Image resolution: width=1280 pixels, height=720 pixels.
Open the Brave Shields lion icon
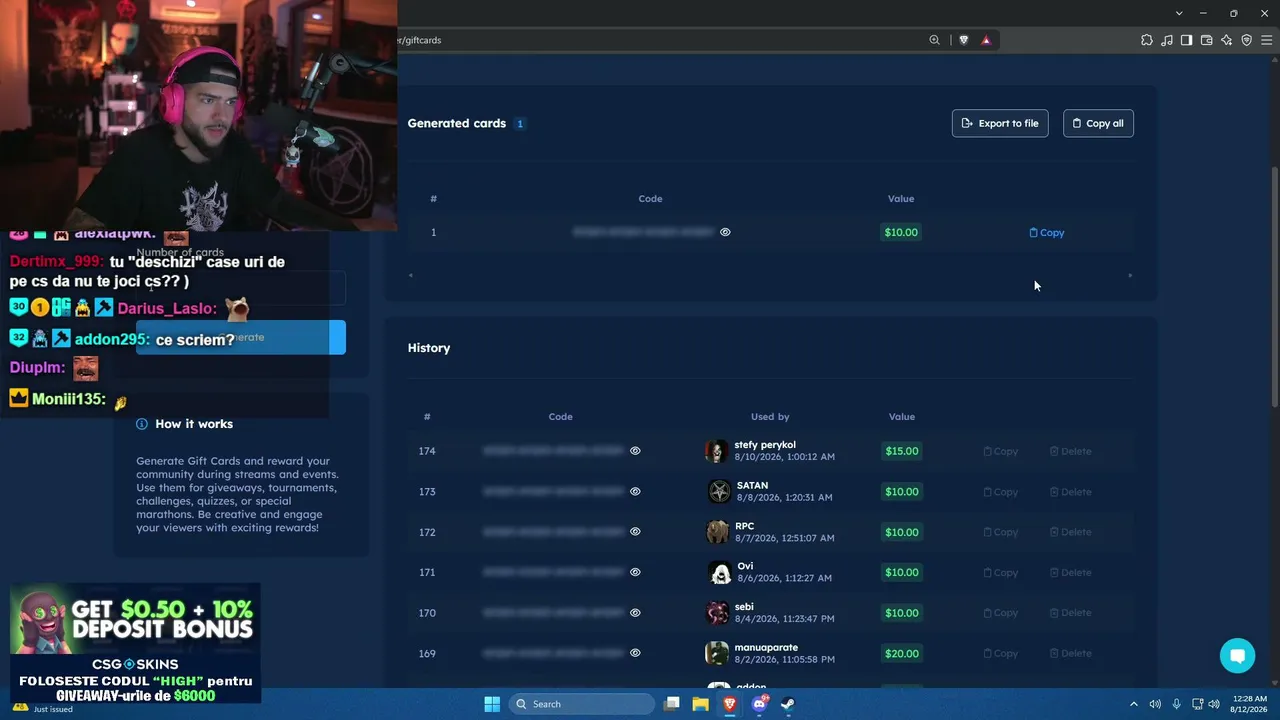click(x=964, y=40)
